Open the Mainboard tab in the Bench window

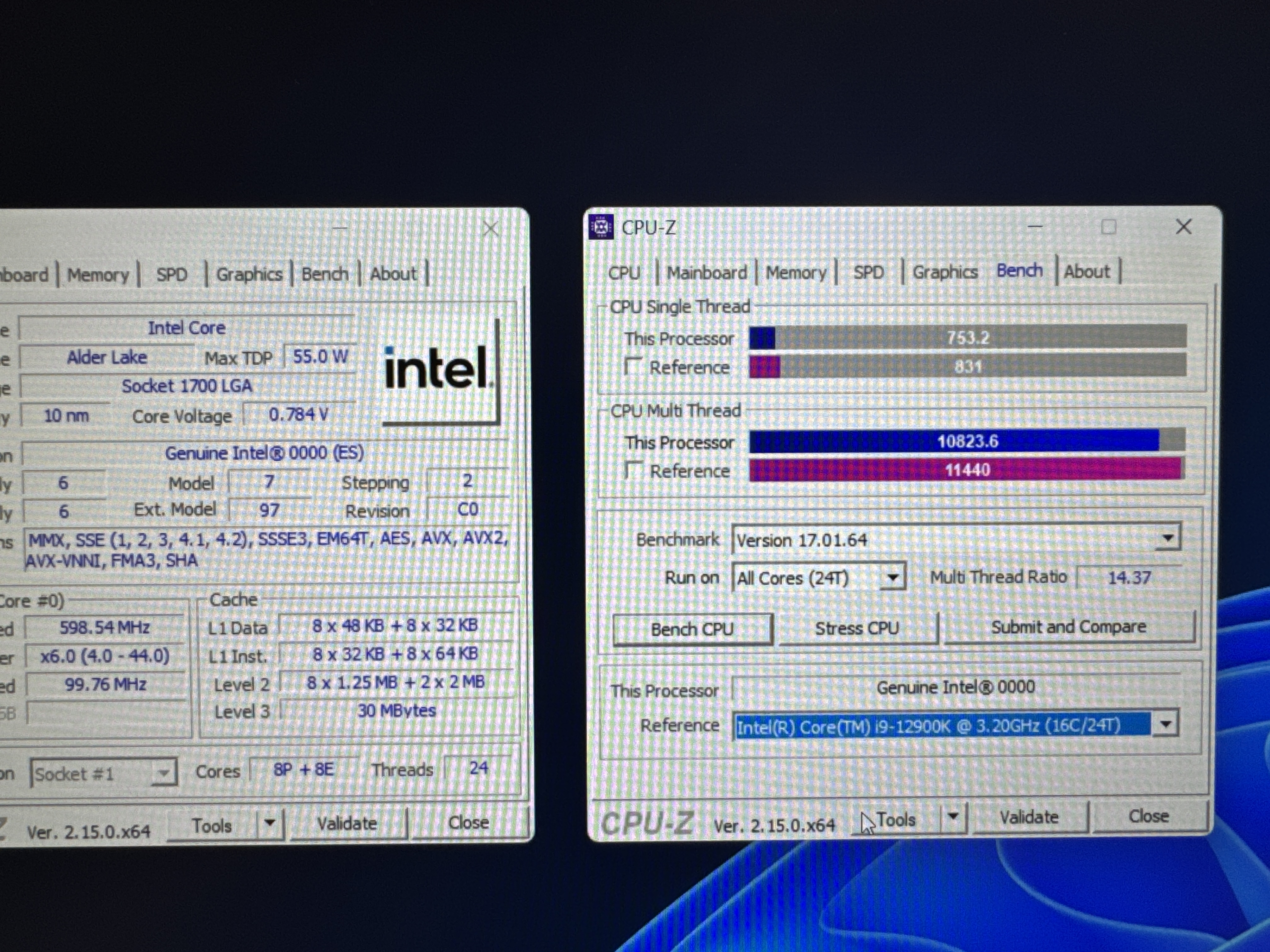click(707, 272)
